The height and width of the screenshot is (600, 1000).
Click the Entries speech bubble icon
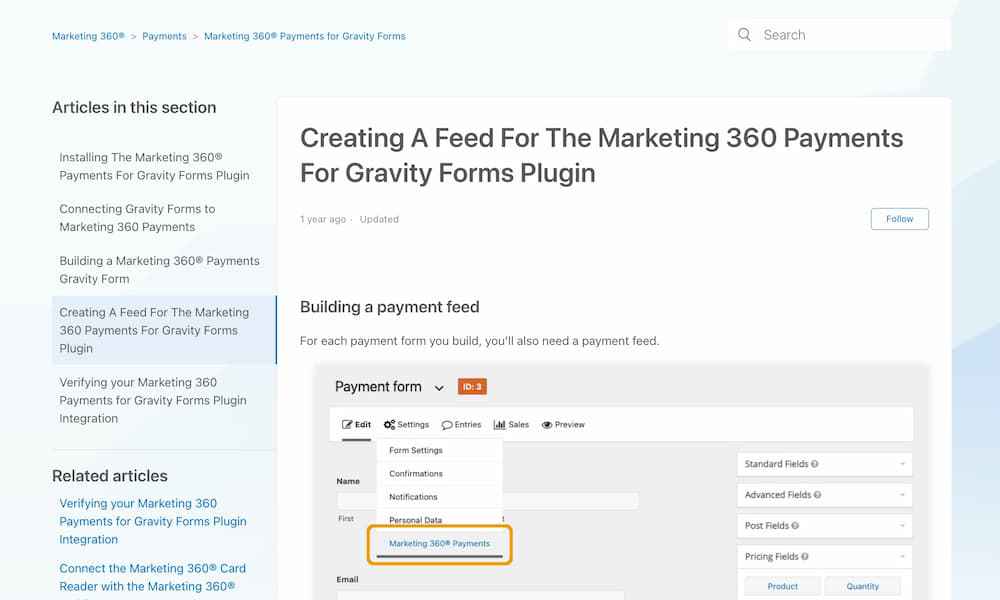click(x=446, y=425)
